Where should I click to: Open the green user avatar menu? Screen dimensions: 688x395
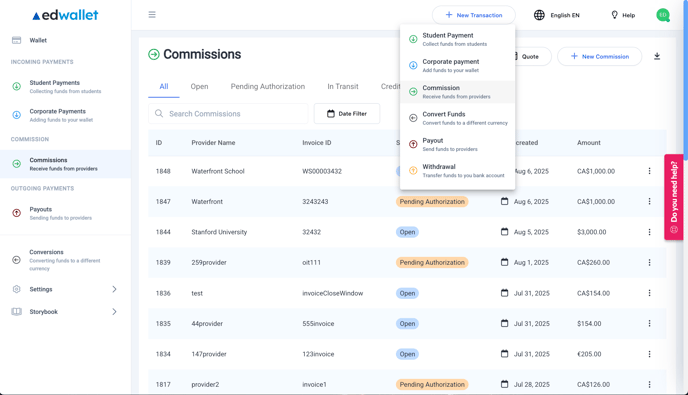click(663, 15)
